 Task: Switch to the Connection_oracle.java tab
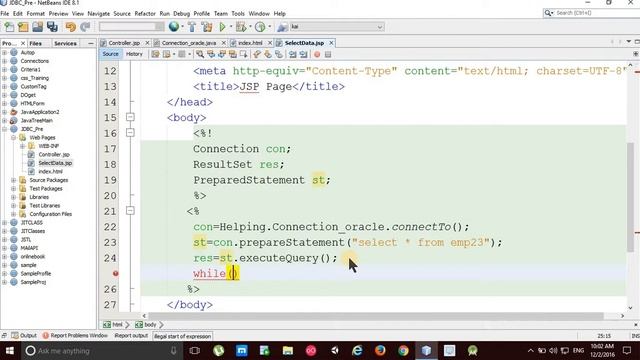click(189, 43)
